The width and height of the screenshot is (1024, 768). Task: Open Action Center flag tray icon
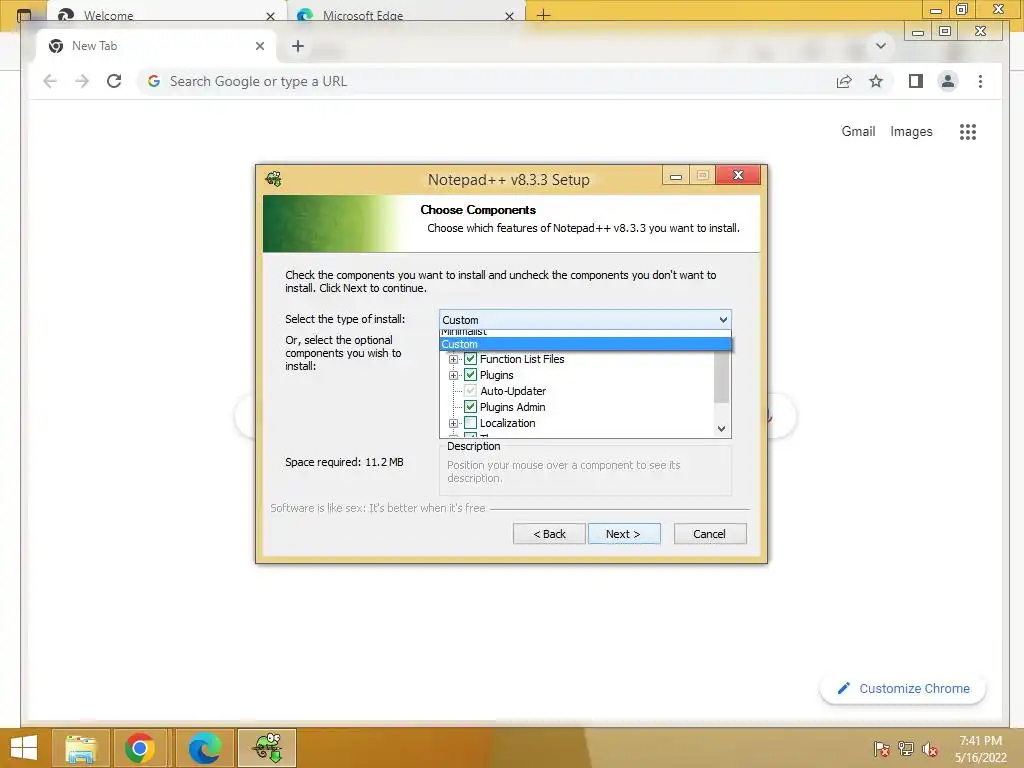(881, 749)
